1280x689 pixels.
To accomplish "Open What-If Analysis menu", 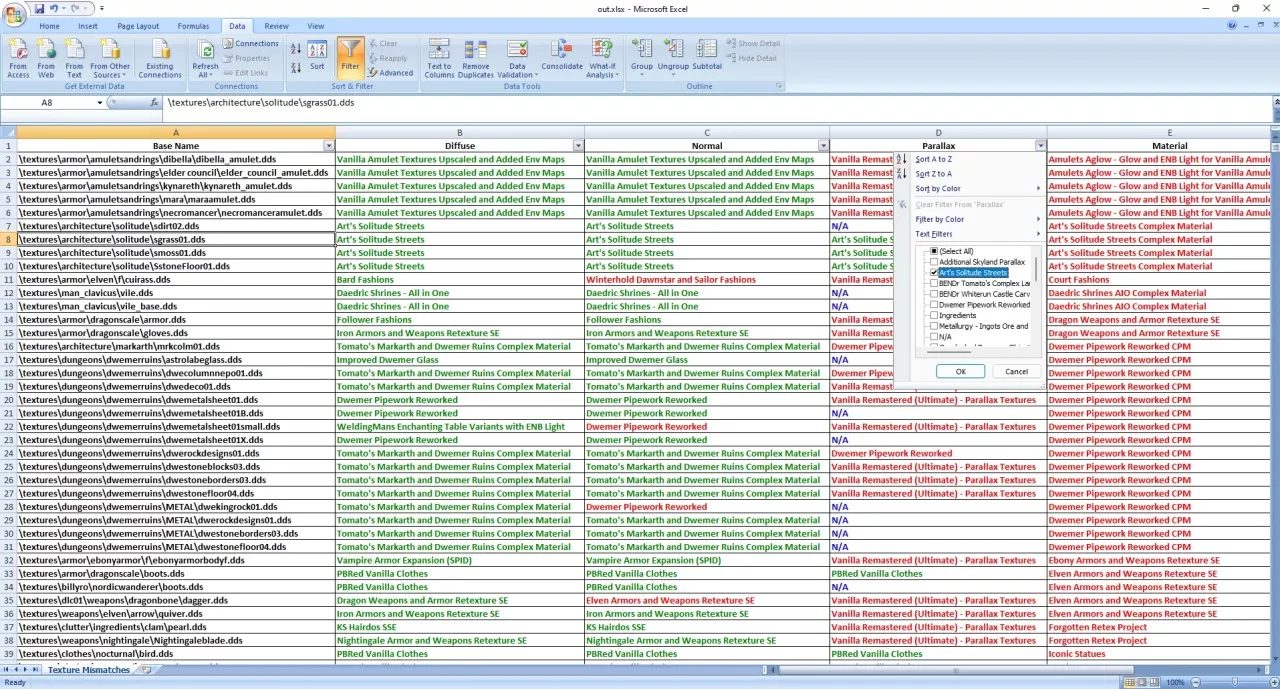I will pyautogui.click(x=602, y=59).
